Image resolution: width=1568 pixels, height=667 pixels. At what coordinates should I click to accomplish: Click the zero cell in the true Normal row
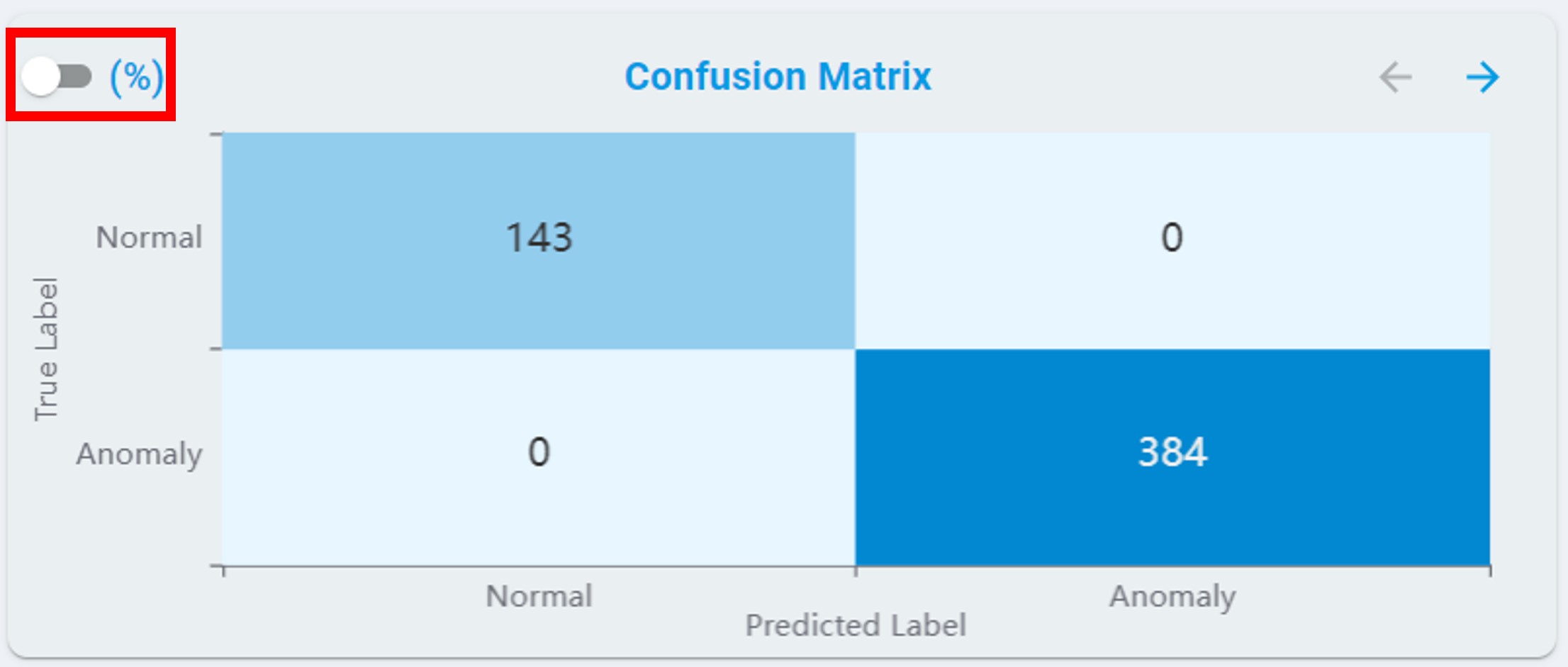pos(1172,239)
